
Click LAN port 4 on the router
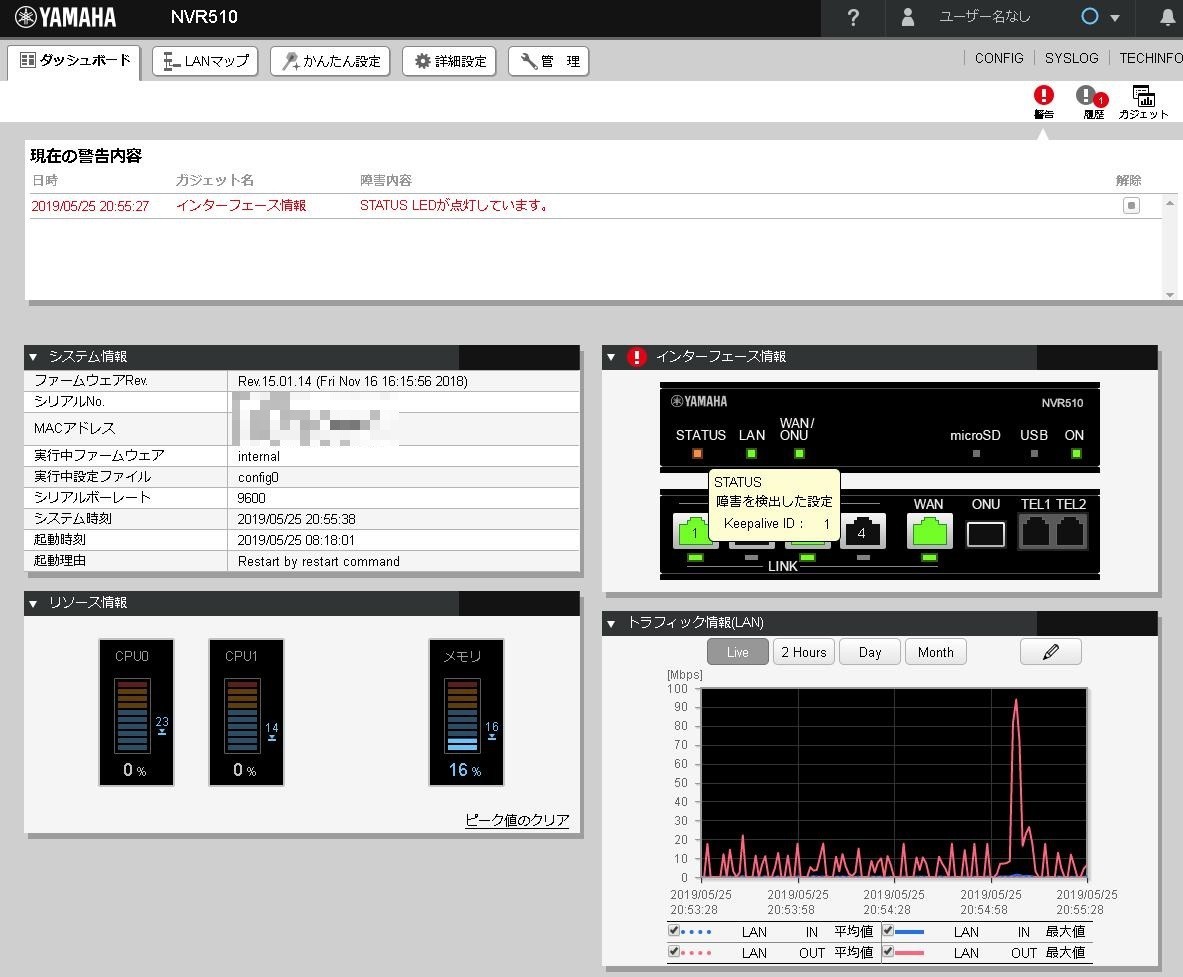[863, 532]
